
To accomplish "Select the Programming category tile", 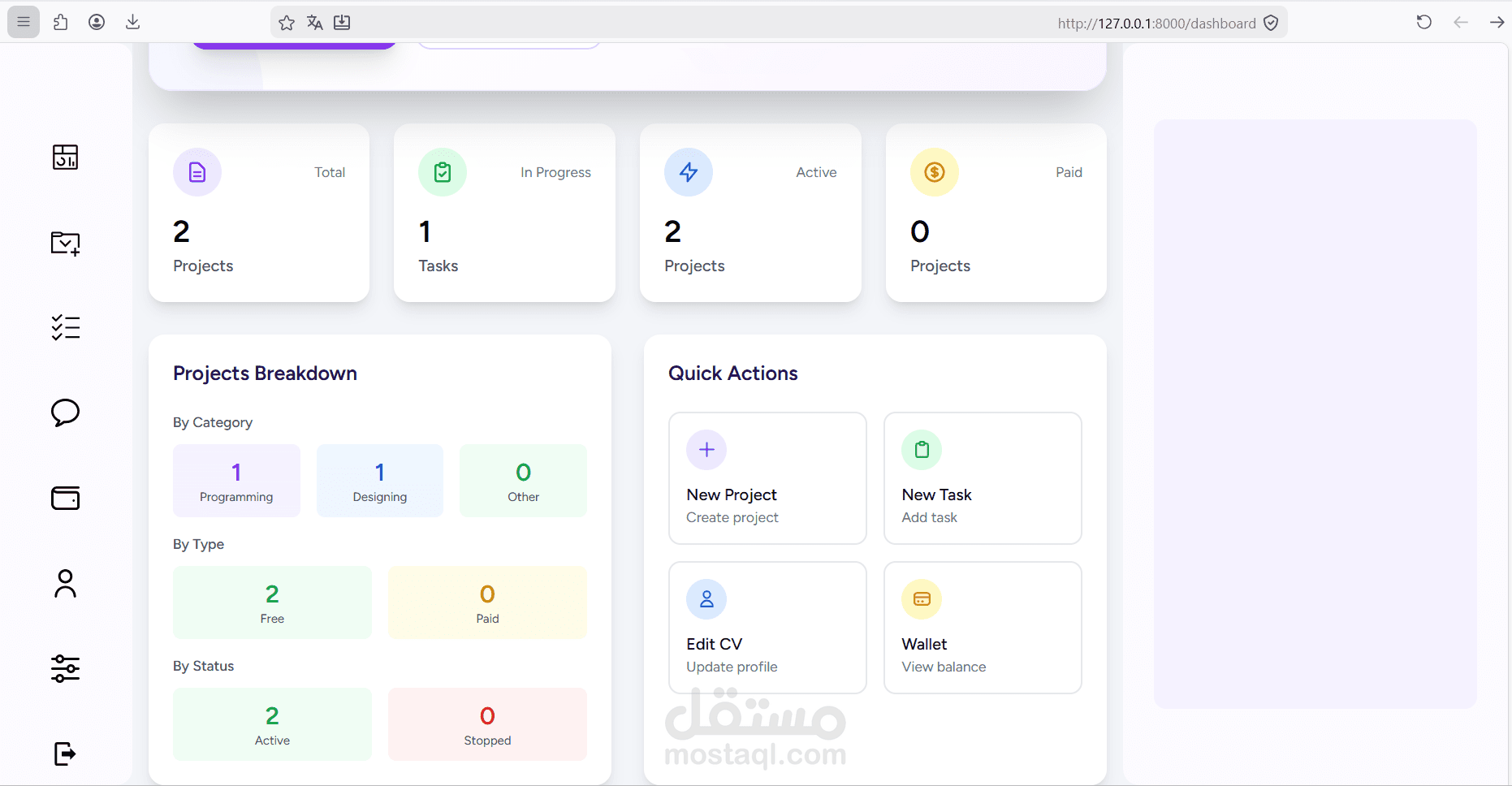I will click(236, 481).
